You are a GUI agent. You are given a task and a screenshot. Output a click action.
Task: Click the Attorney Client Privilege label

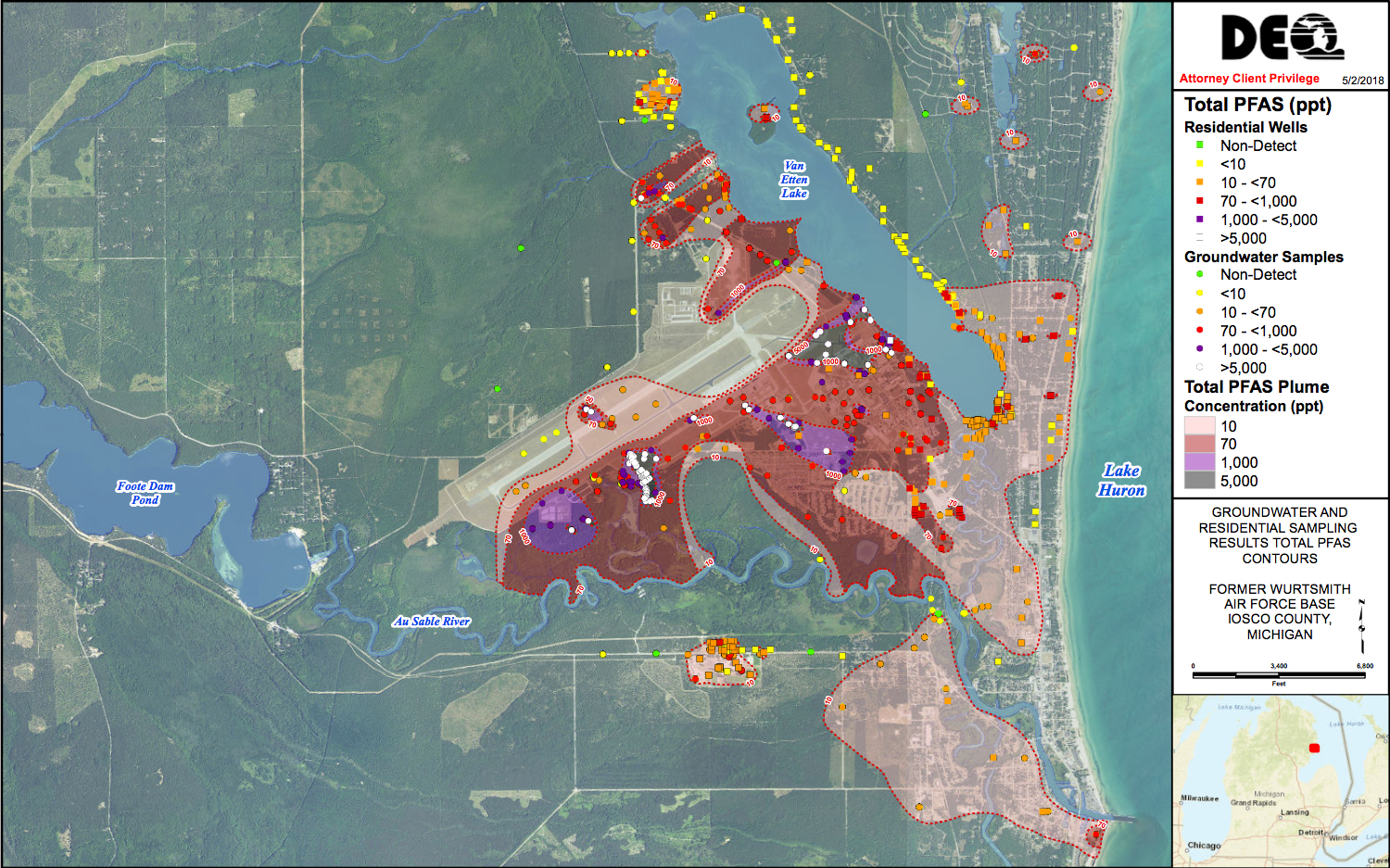pos(1248,79)
